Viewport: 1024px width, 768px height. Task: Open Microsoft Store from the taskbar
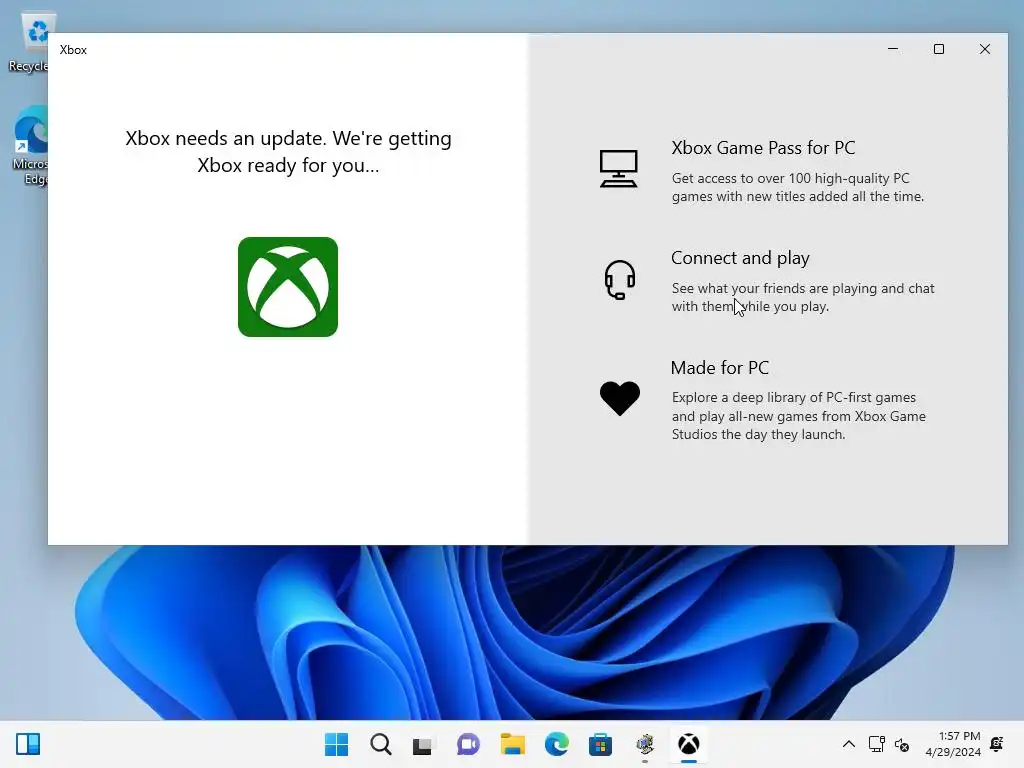coord(600,744)
